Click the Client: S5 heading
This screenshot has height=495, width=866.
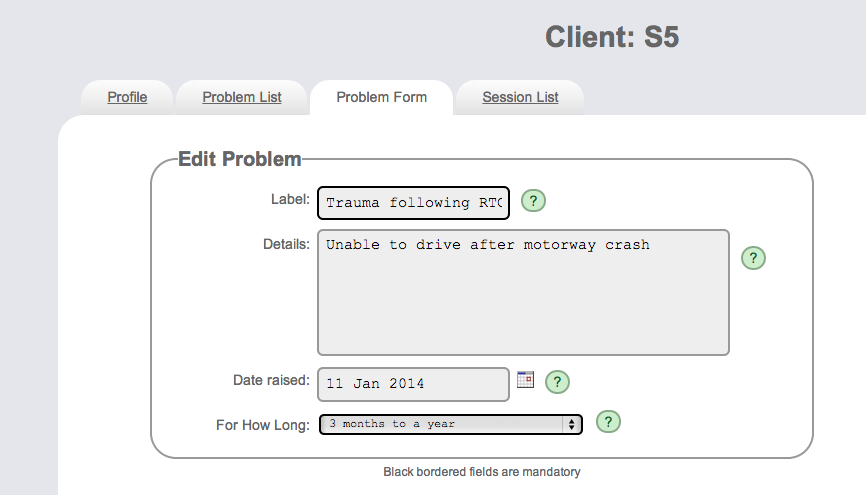coord(612,37)
